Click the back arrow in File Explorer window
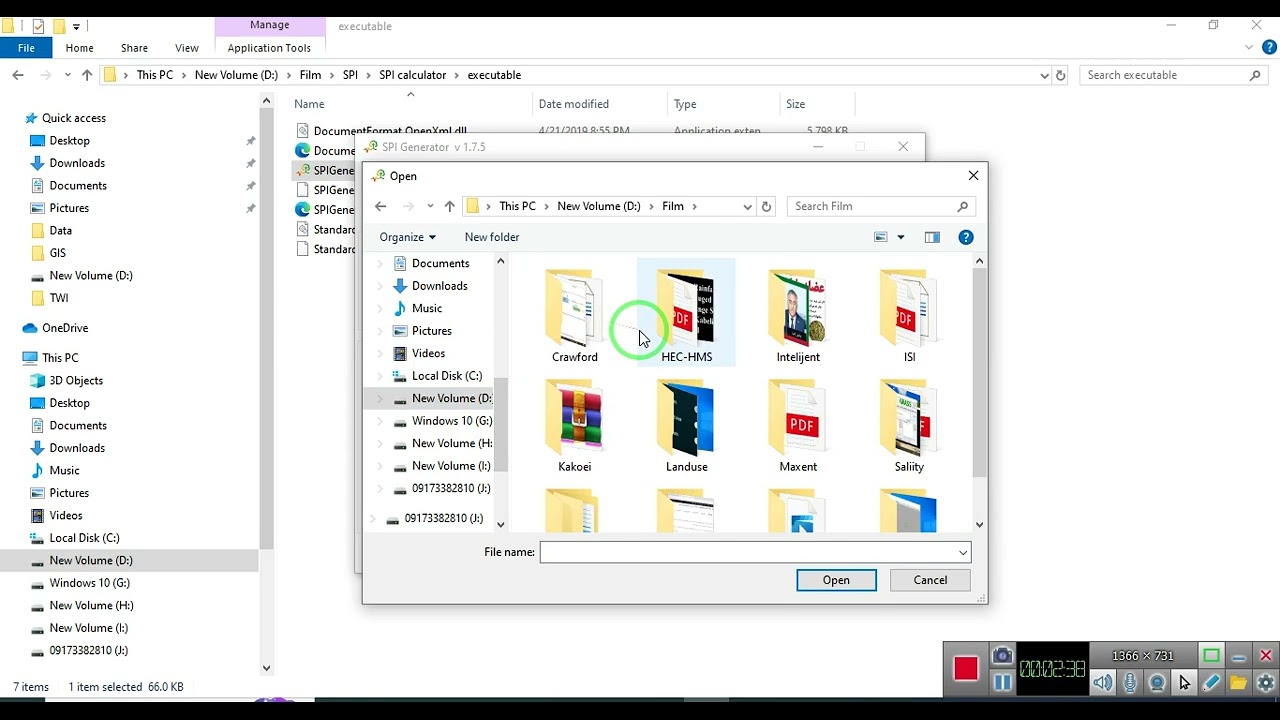 click(x=18, y=75)
